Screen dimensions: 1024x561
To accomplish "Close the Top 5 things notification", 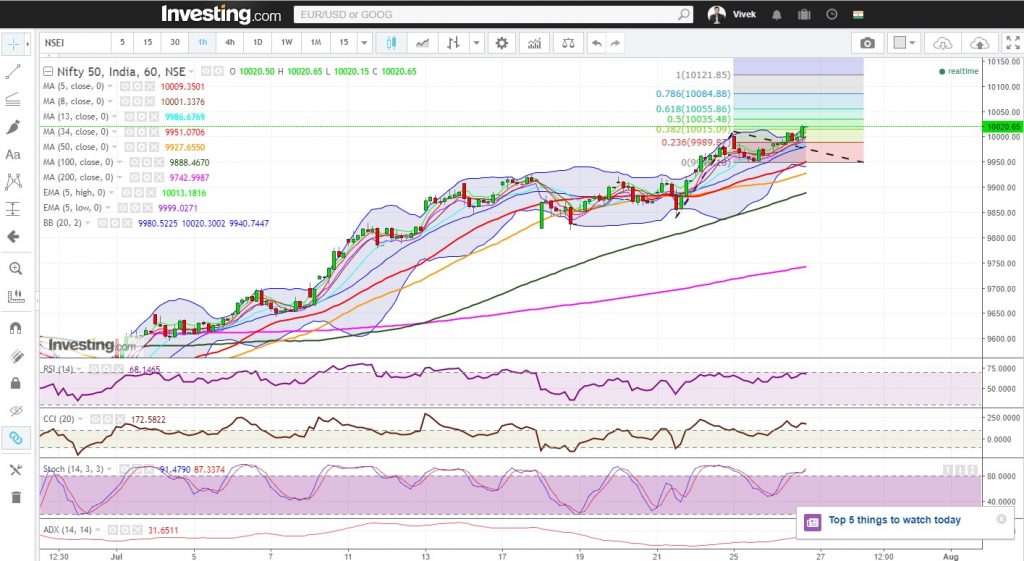I will [x=1001, y=519].
